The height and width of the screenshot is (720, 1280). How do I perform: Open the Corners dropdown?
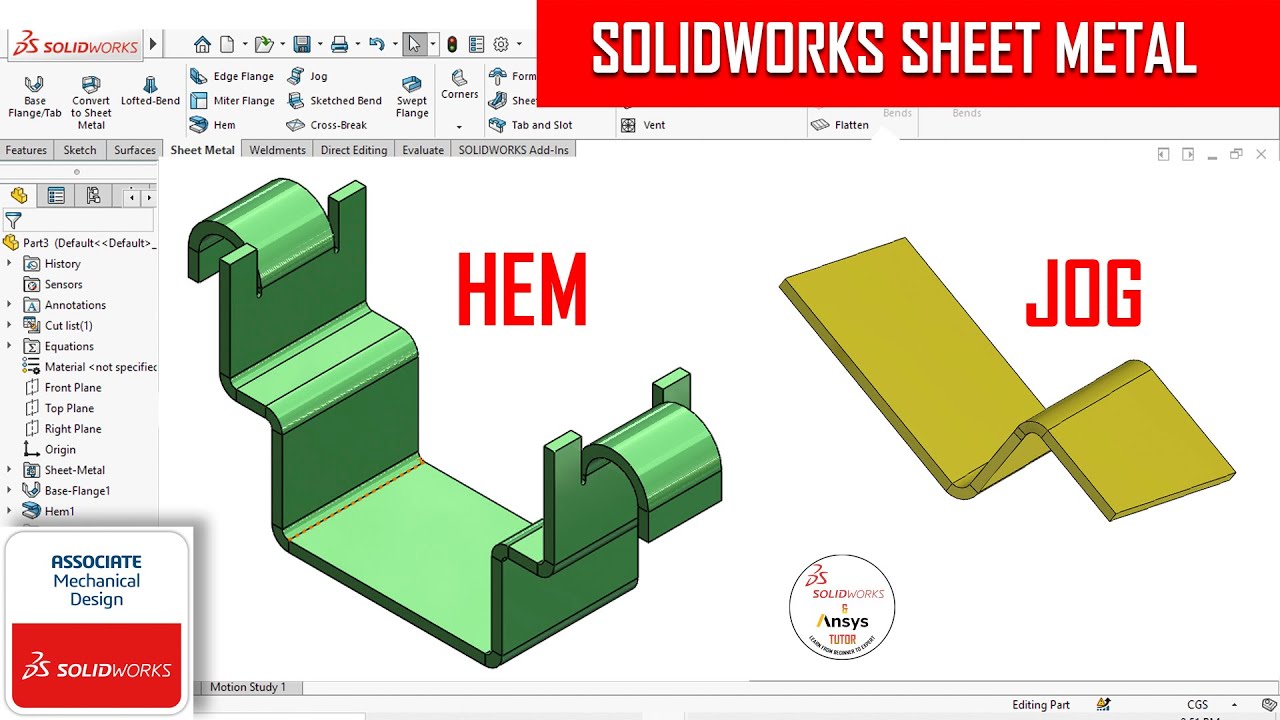point(459,127)
